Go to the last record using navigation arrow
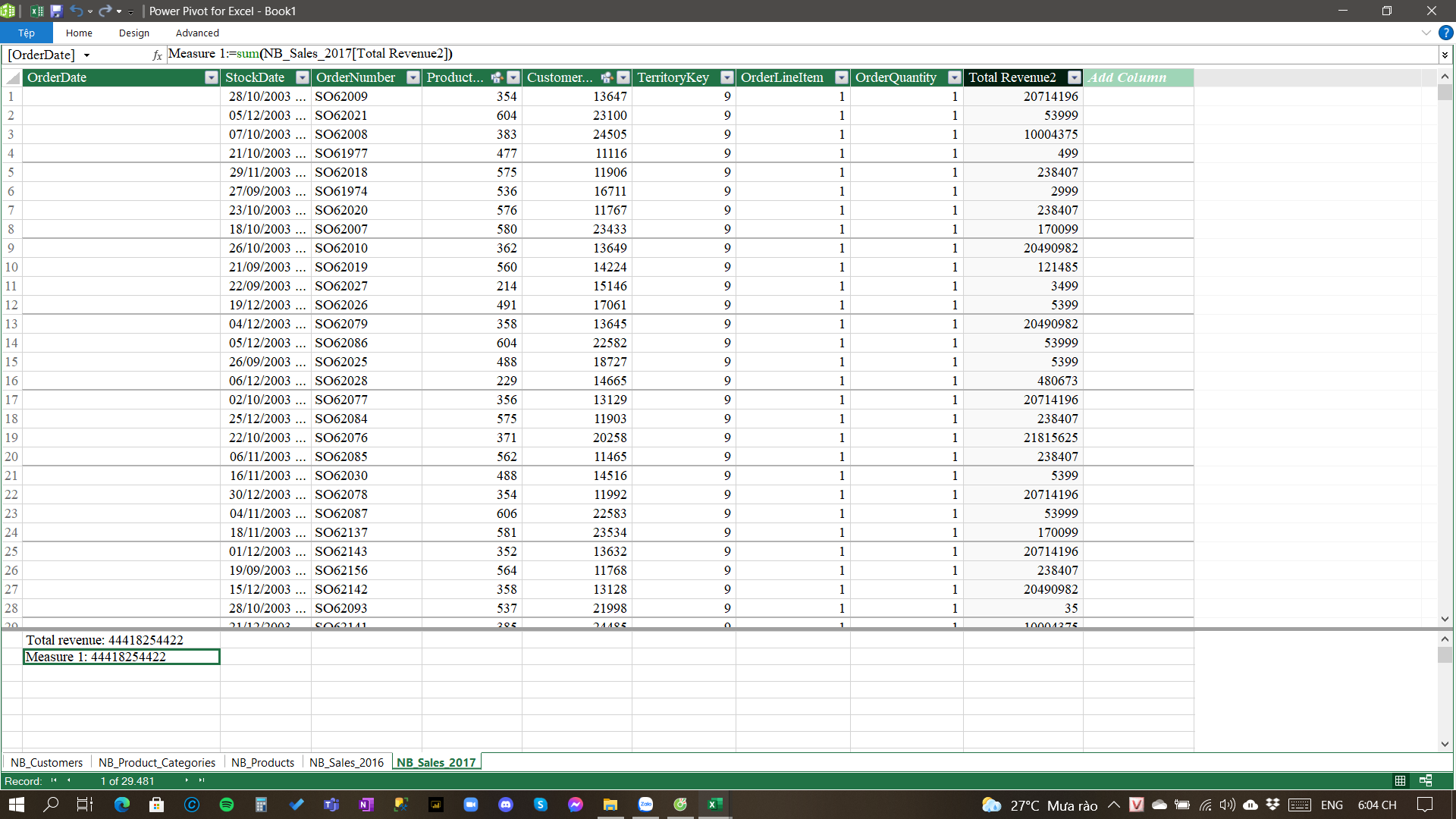 click(202, 780)
